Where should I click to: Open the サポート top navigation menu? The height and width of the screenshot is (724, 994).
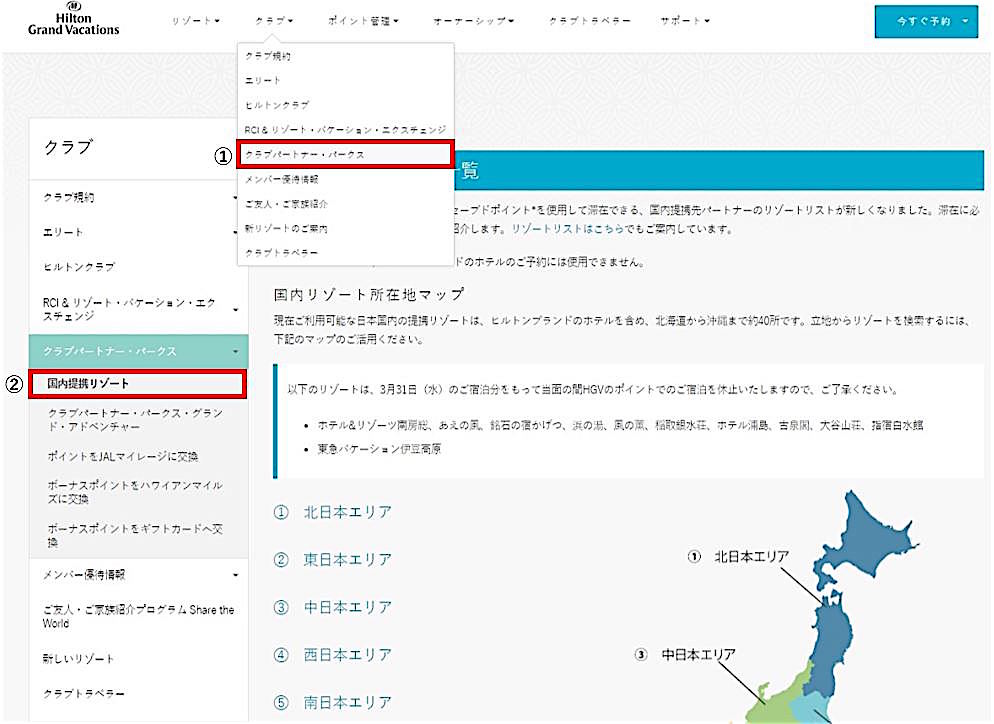coord(685,21)
